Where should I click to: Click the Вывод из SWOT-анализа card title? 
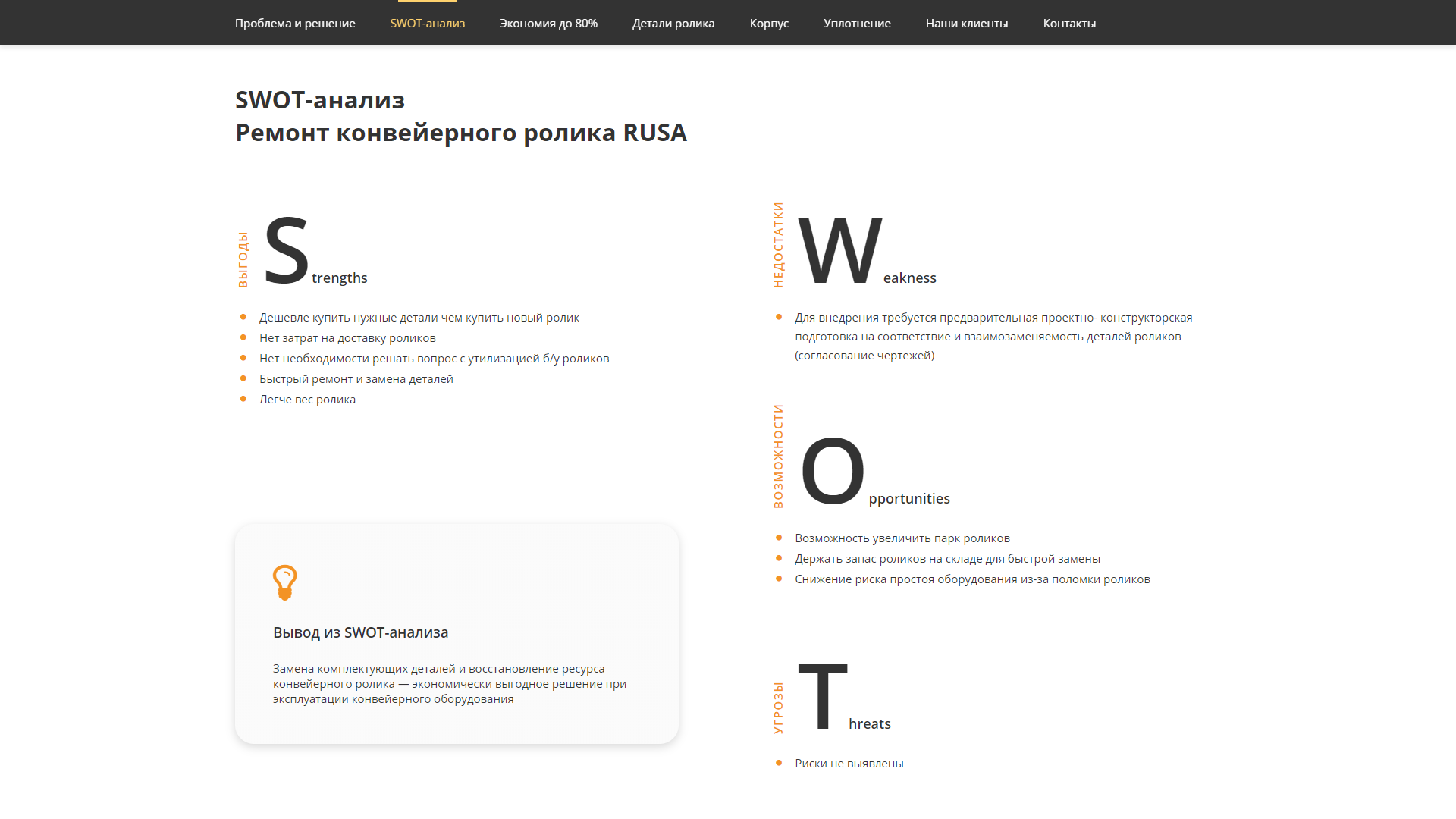(361, 632)
